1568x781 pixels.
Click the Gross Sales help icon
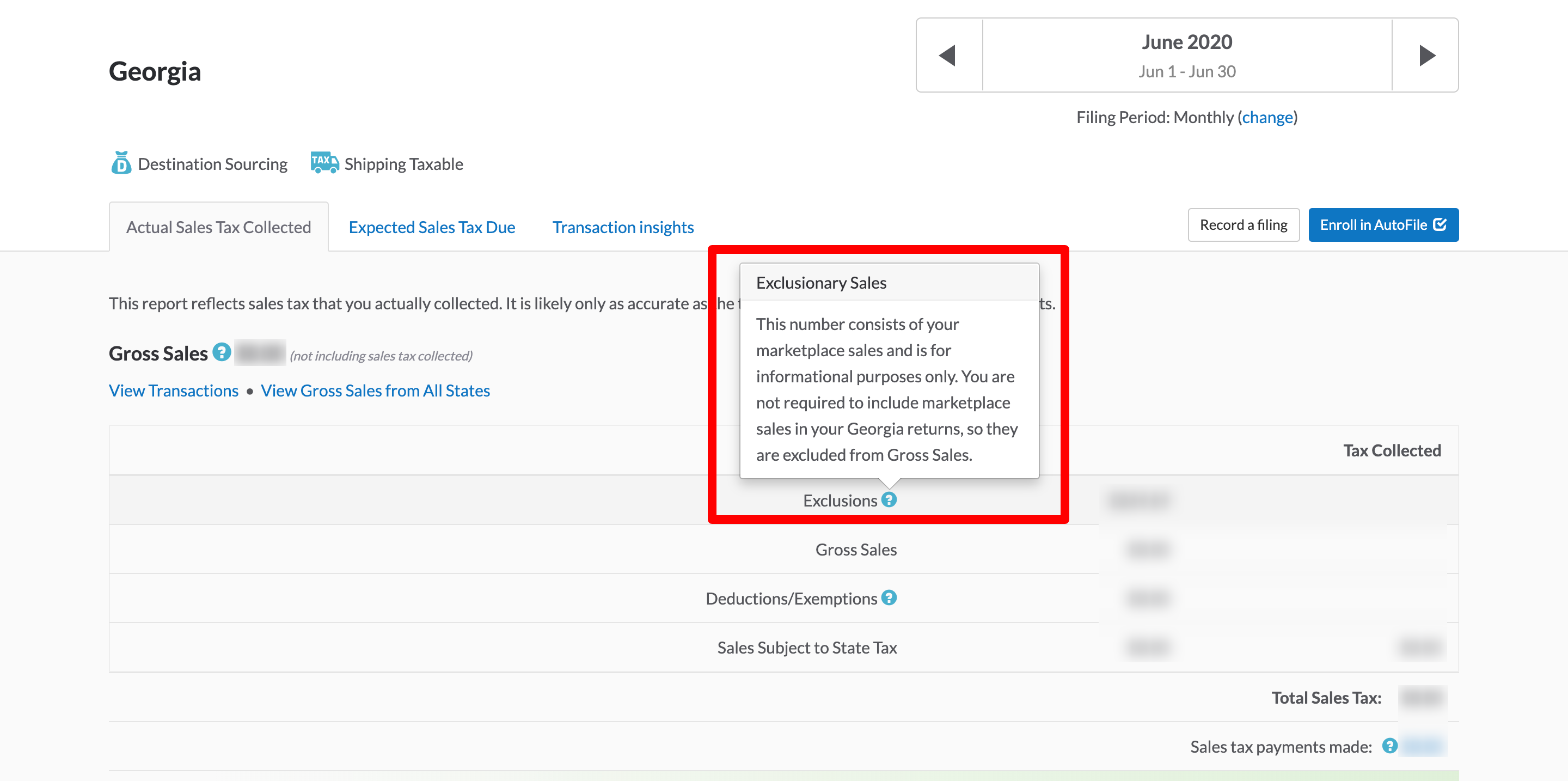221,351
